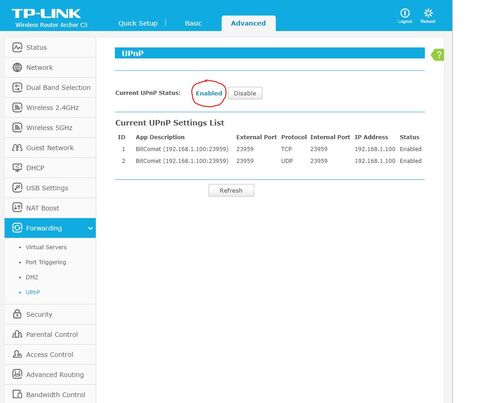The height and width of the screenshot is (403, 480).
Task: Click the Protocol column header
Action: point(294,137)
